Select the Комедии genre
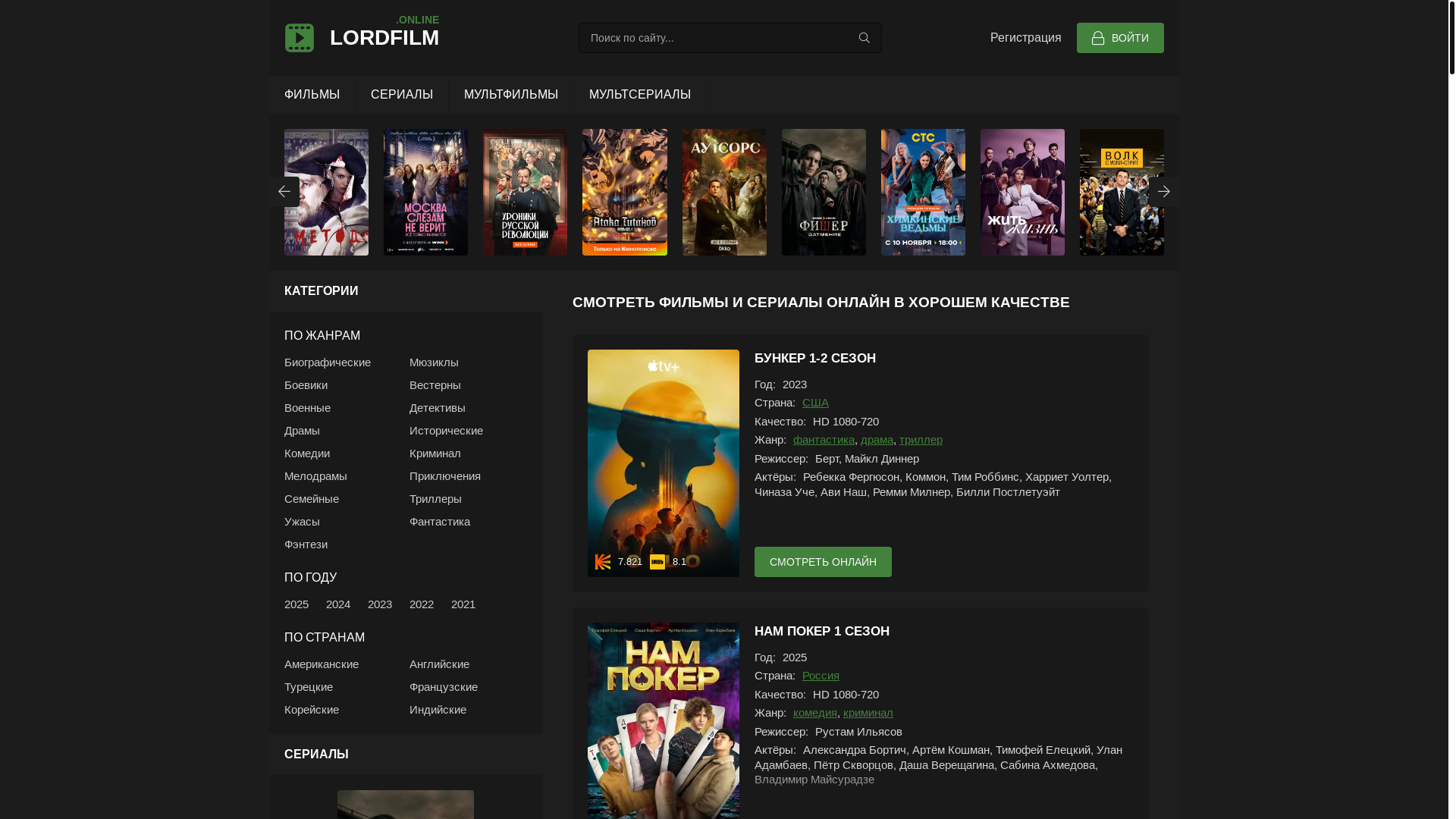 [307, 453]
